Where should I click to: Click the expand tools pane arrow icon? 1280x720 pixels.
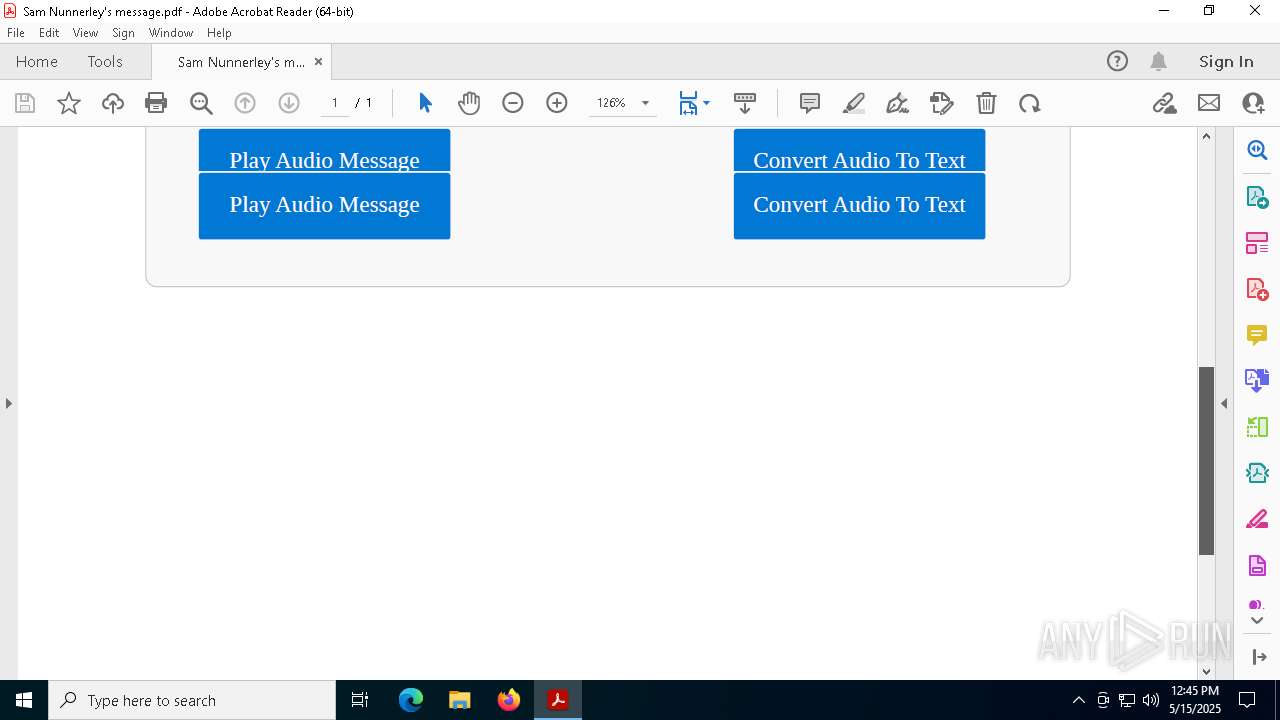point(1259,657)
